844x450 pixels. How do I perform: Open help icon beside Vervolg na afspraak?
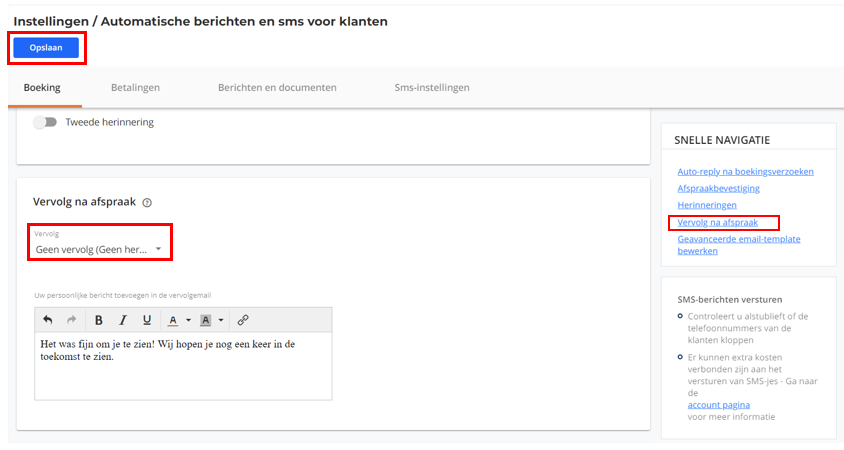pos(147,203)
